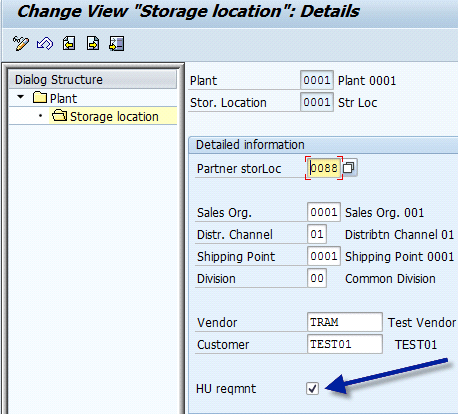Select Storage location tree item
The width and height of the screenshot is (458, 414).
point(114,116)
